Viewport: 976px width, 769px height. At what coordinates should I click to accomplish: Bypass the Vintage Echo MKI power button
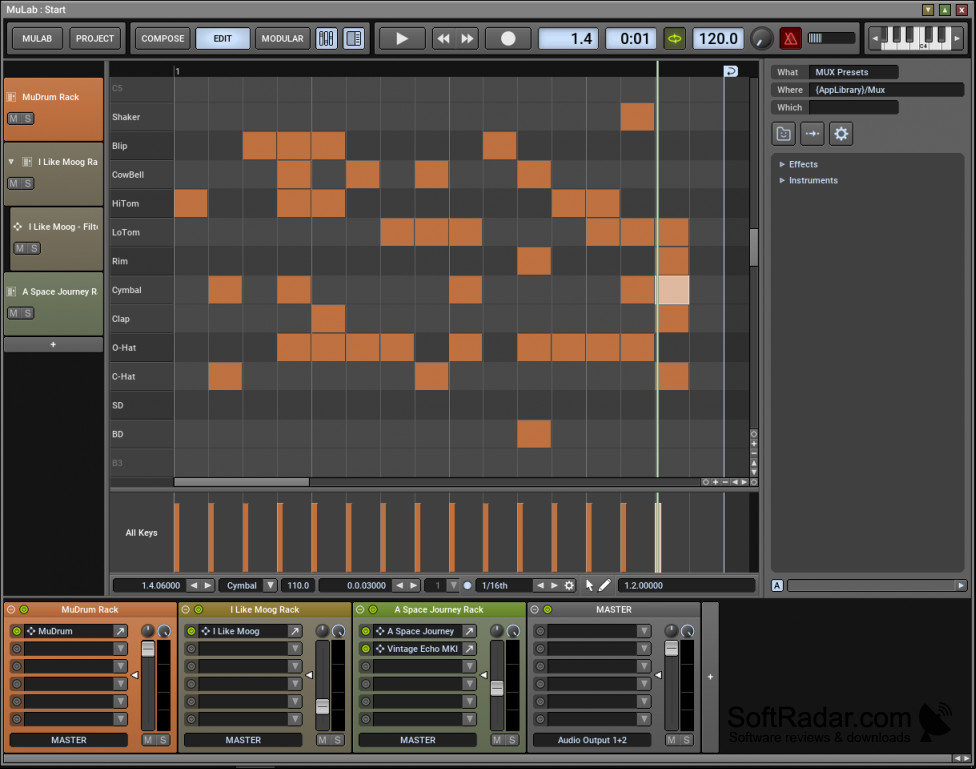[x=366, y=648]
